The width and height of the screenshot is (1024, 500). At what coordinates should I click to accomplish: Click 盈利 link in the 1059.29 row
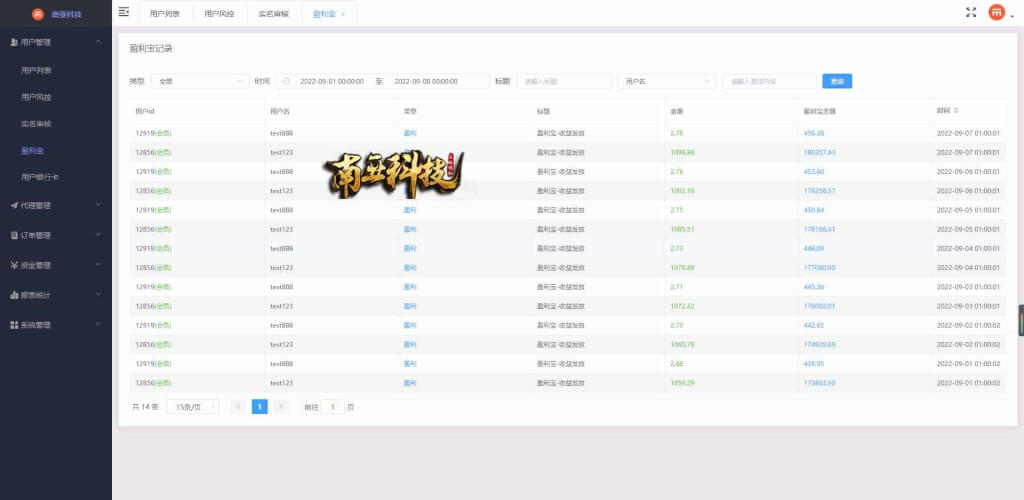click(x=409, y=383)
